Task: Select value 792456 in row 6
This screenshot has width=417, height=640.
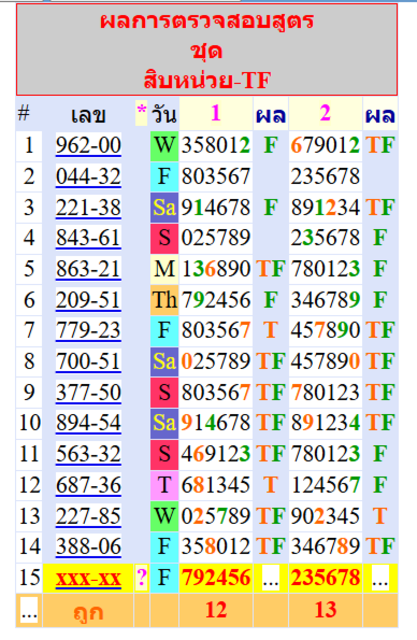Action: (216, 300)
